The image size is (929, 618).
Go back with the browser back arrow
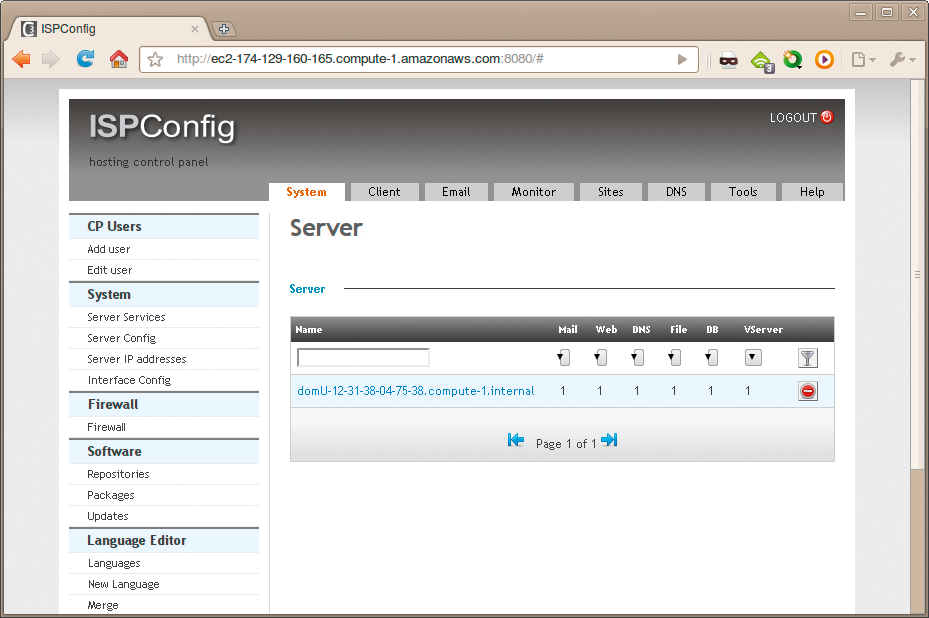(21, 59)
